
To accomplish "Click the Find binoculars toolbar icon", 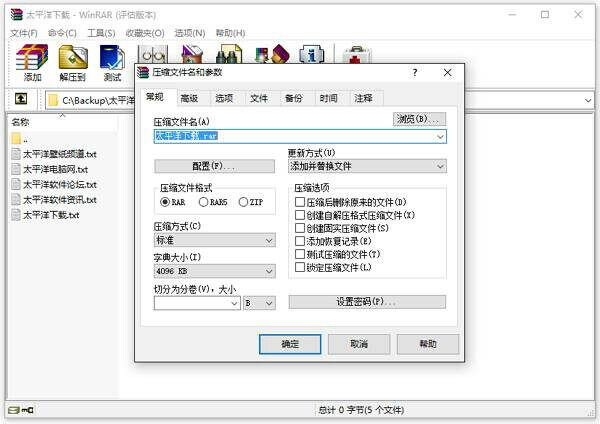I will pyautogui.click(x=229, y=54).
